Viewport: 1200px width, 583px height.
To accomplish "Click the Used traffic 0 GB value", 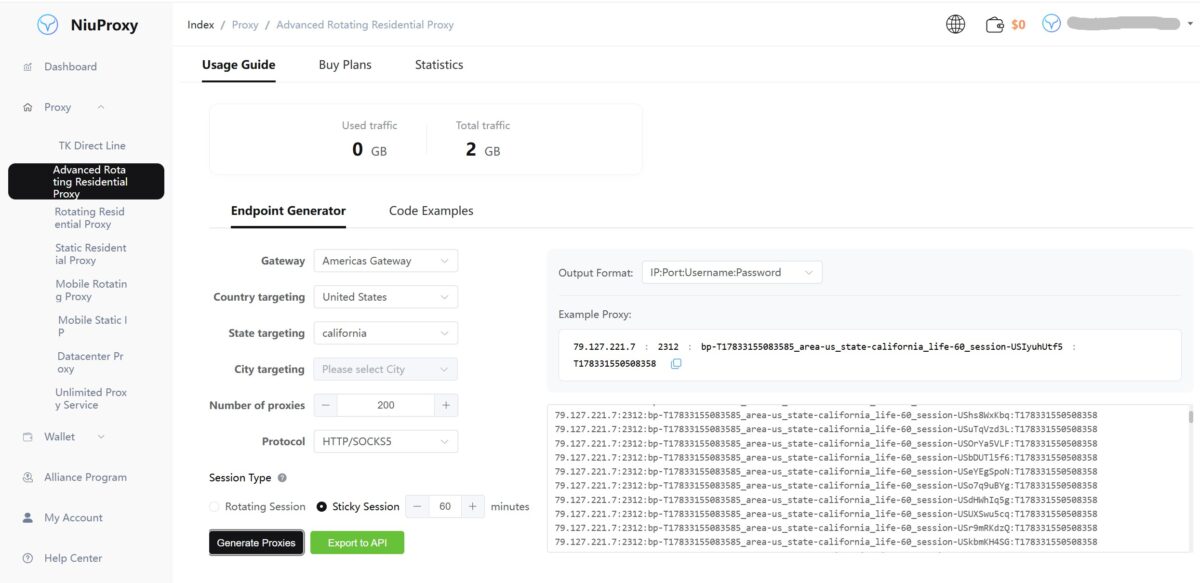I will pos(369,150).
